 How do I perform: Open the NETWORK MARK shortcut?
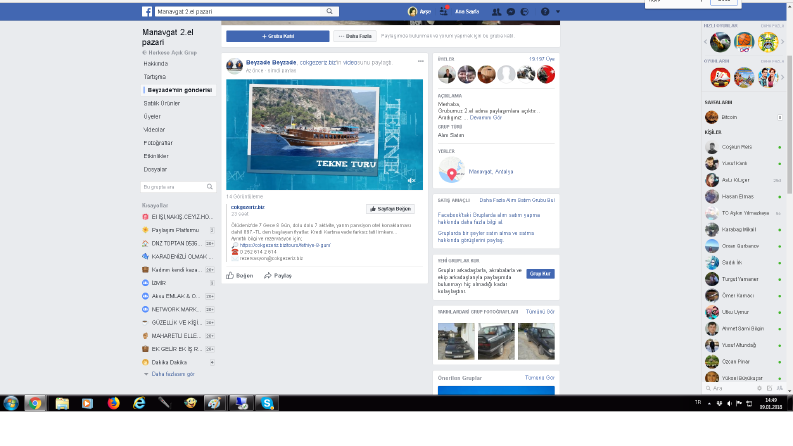pyautogui.click(x=178, y=309)
